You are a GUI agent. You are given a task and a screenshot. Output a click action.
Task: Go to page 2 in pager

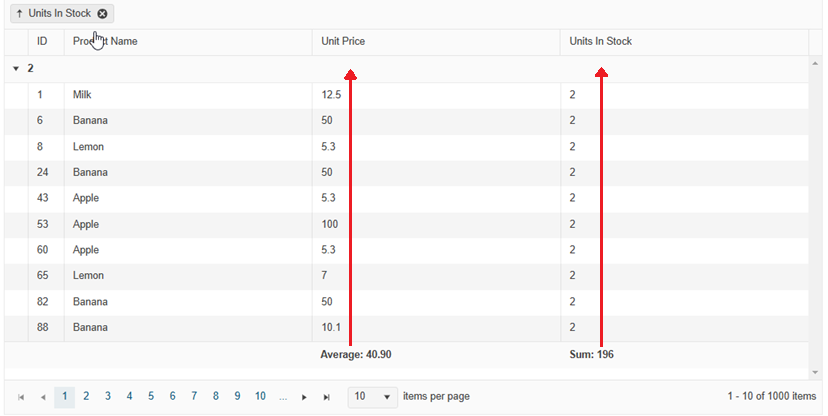click(x=86, y=397)
